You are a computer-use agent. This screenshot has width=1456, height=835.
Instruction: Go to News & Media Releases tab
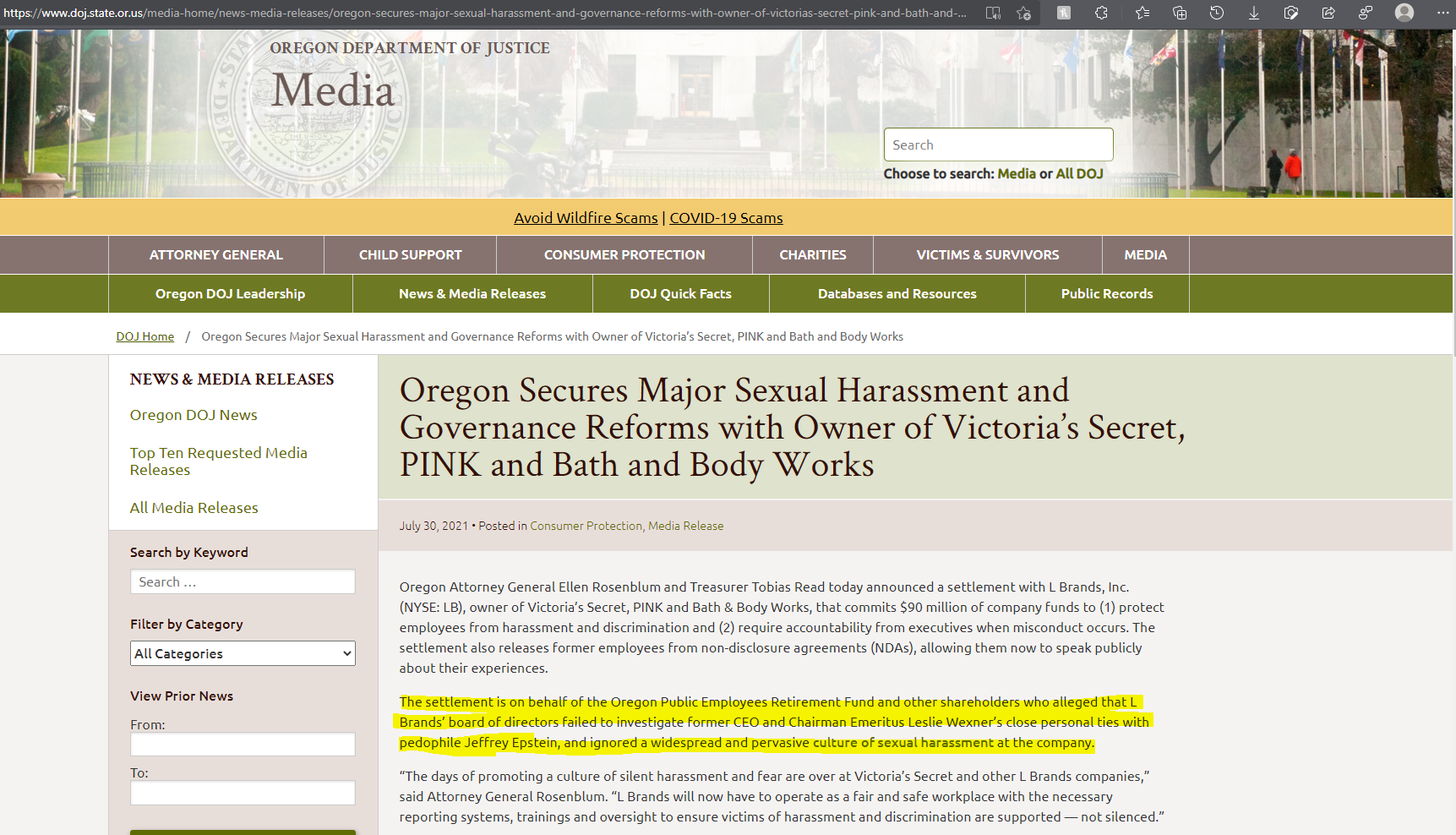coord(472,293)
